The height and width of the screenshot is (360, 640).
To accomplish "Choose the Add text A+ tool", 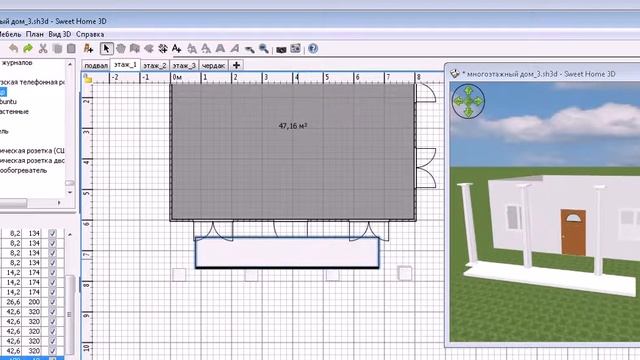I will (177, 49).
